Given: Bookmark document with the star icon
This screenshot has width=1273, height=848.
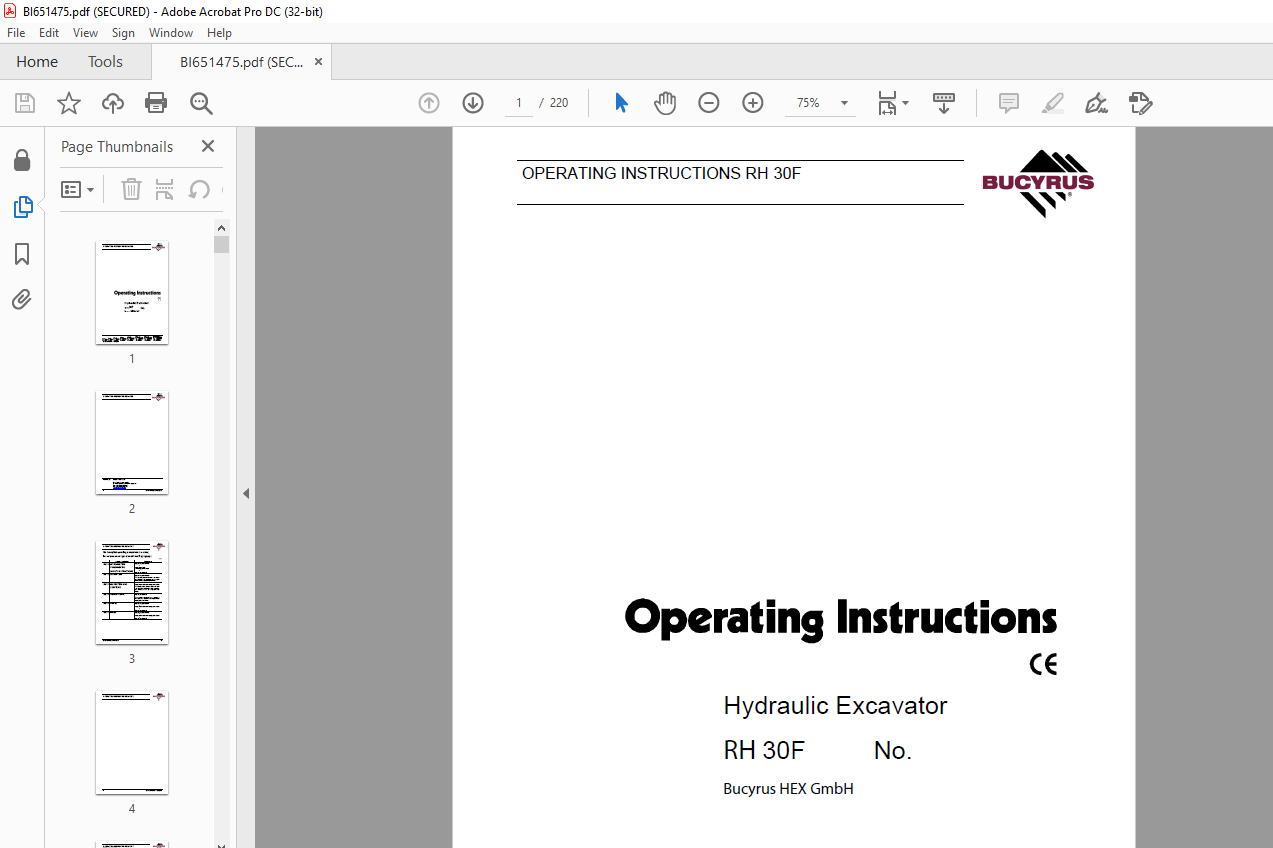Looking at the screenshot, I should click(68, 103).
